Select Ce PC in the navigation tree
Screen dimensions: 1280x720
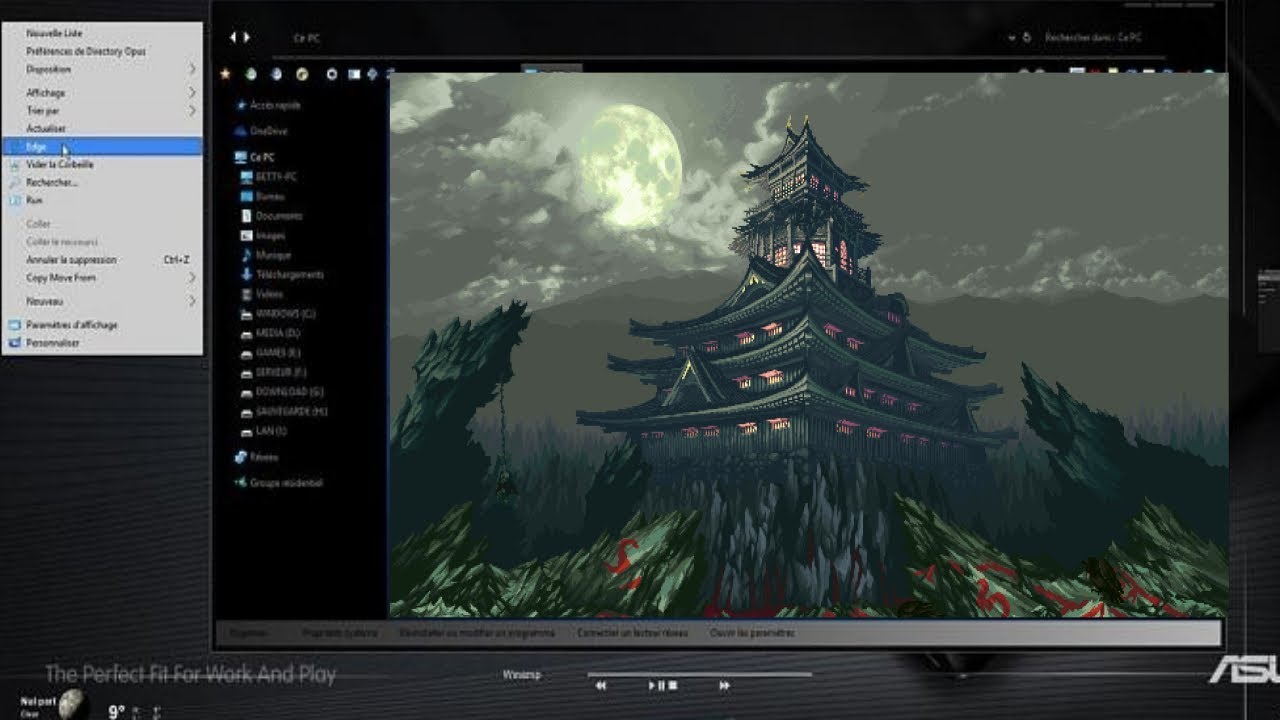click(262, 157)
